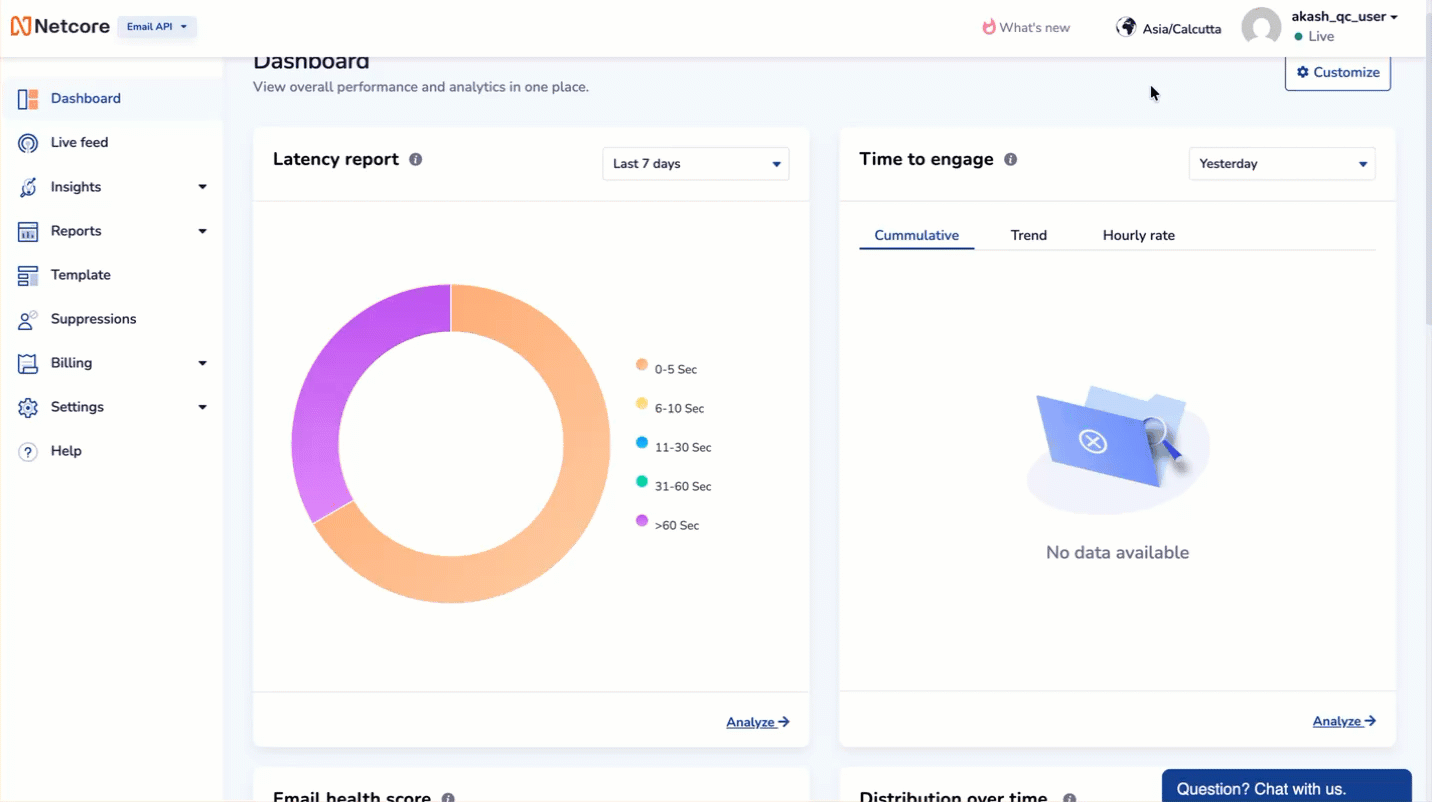
Task: Select the Suppressions sidebar icon
Action: (27, 319)
